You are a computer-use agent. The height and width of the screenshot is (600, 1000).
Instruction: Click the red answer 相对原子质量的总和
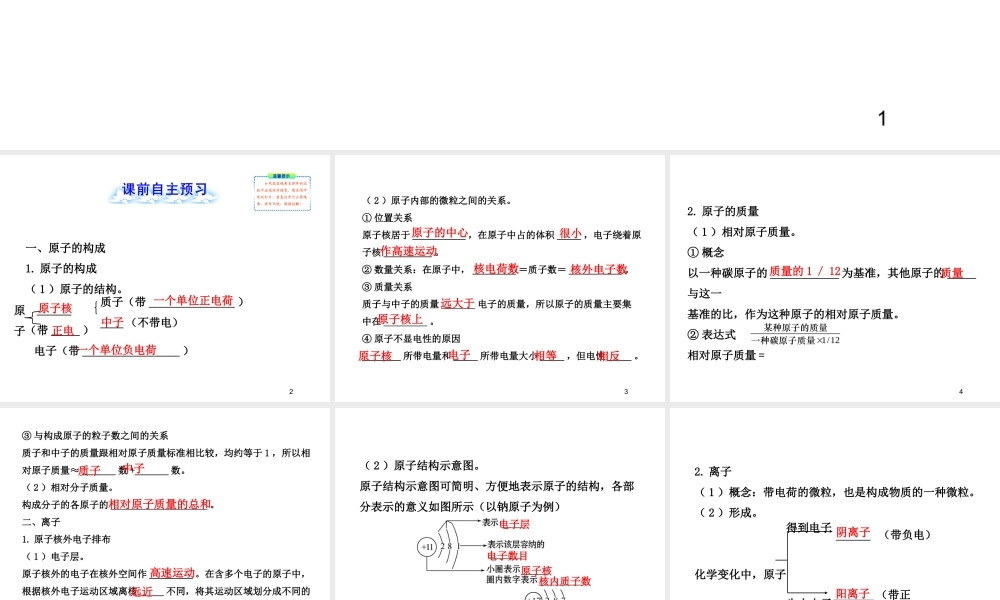point(159,504)
